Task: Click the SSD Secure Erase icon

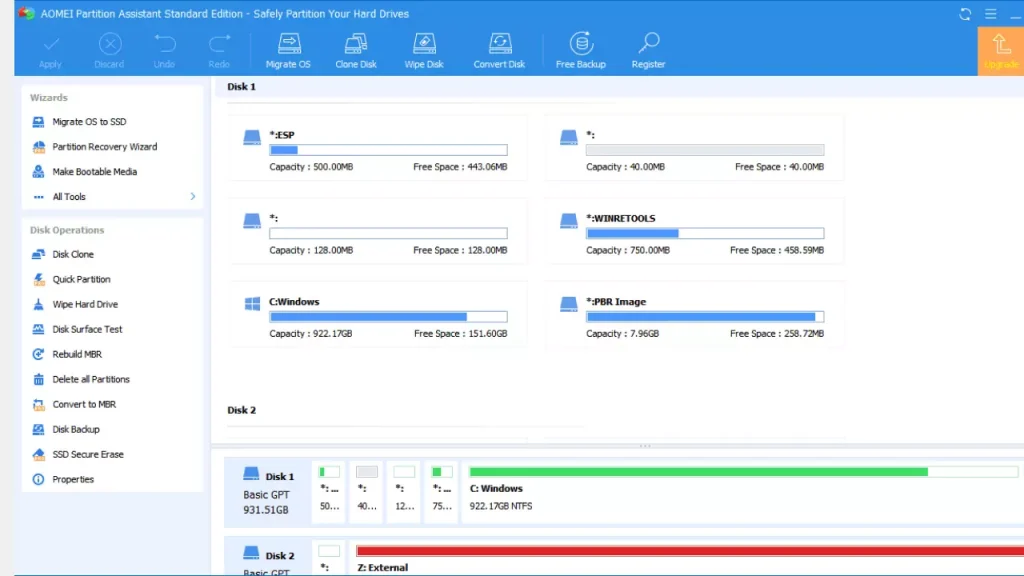Action: tap(39, 455)
